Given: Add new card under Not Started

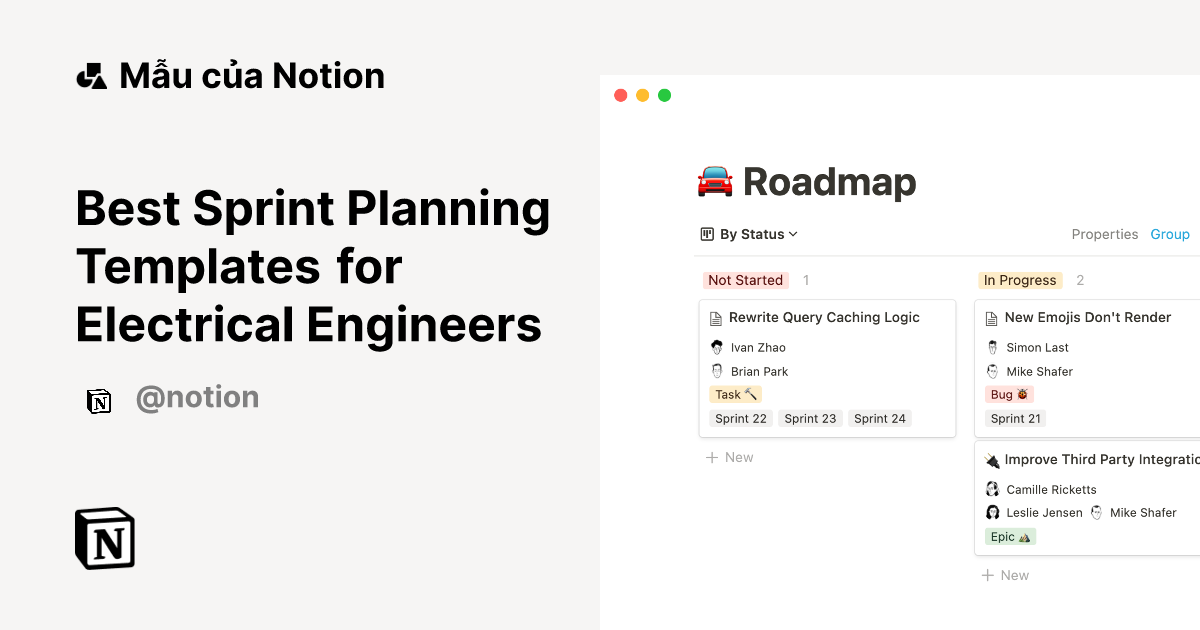Looking at the screenshot, I should pyautogui.click(x=730, y=457).
